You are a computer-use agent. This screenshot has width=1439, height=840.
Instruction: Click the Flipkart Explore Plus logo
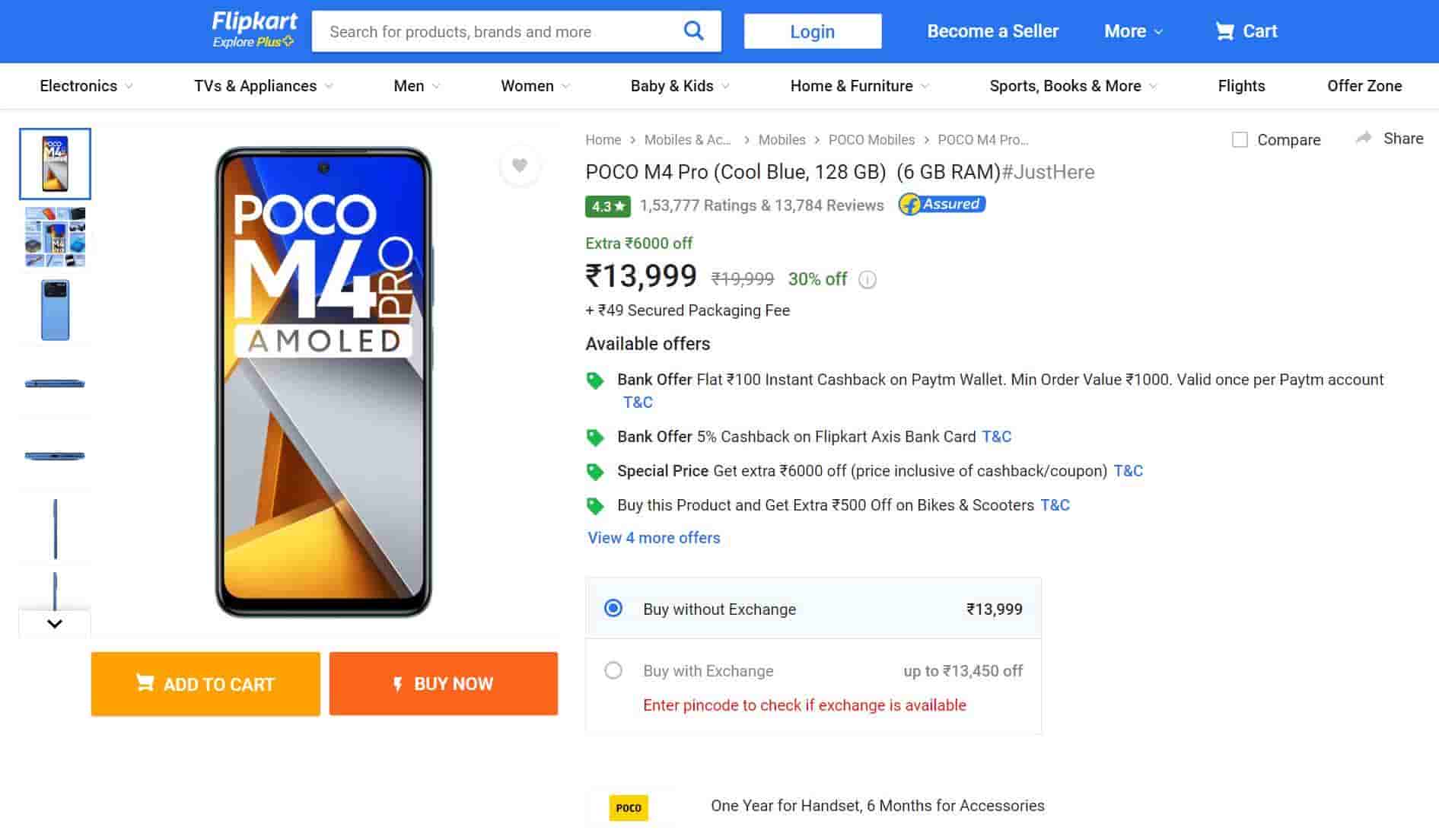(x=254, y=30)
